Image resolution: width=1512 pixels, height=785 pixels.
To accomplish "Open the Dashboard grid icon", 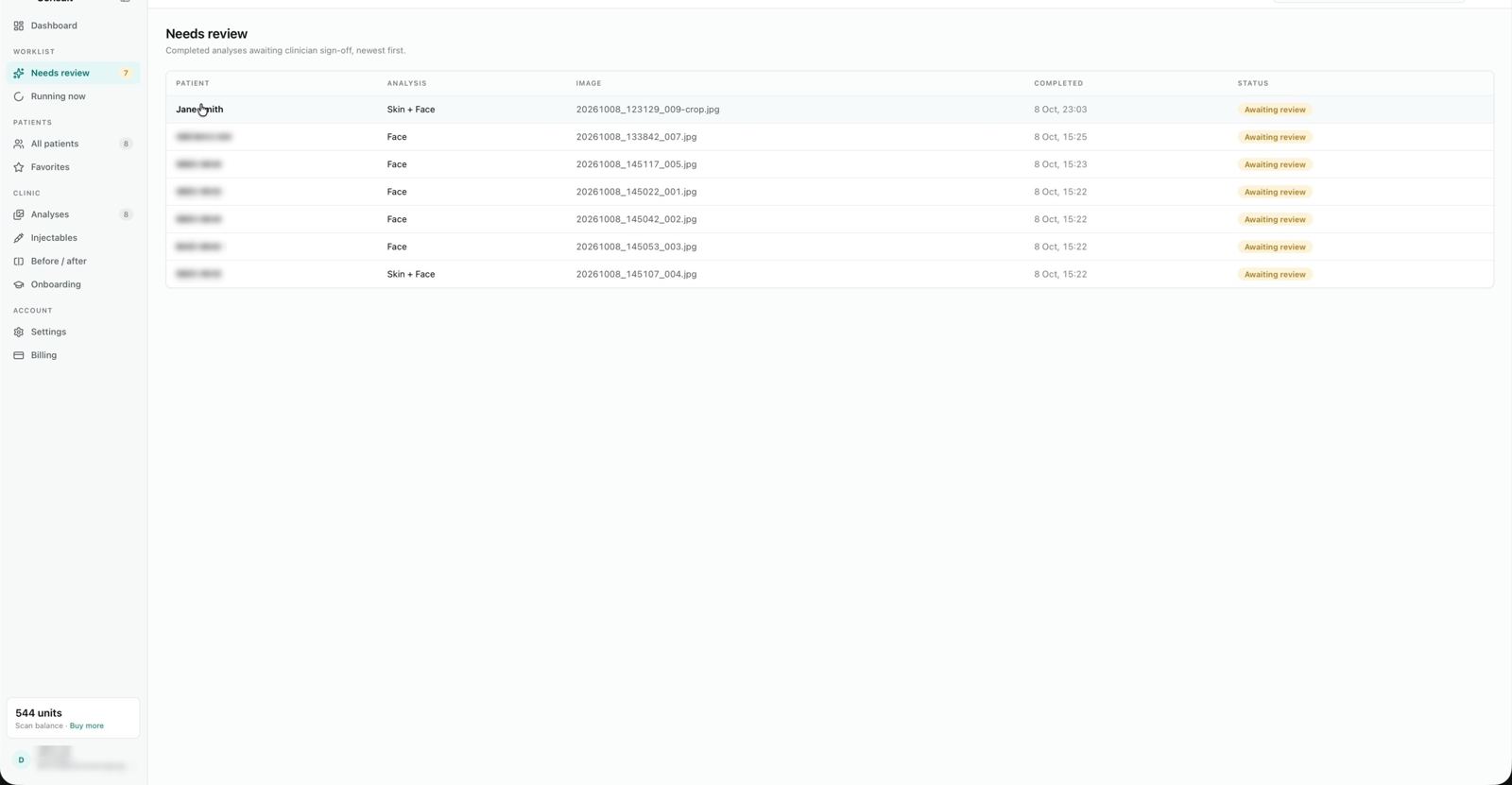I will click(19, 26).
